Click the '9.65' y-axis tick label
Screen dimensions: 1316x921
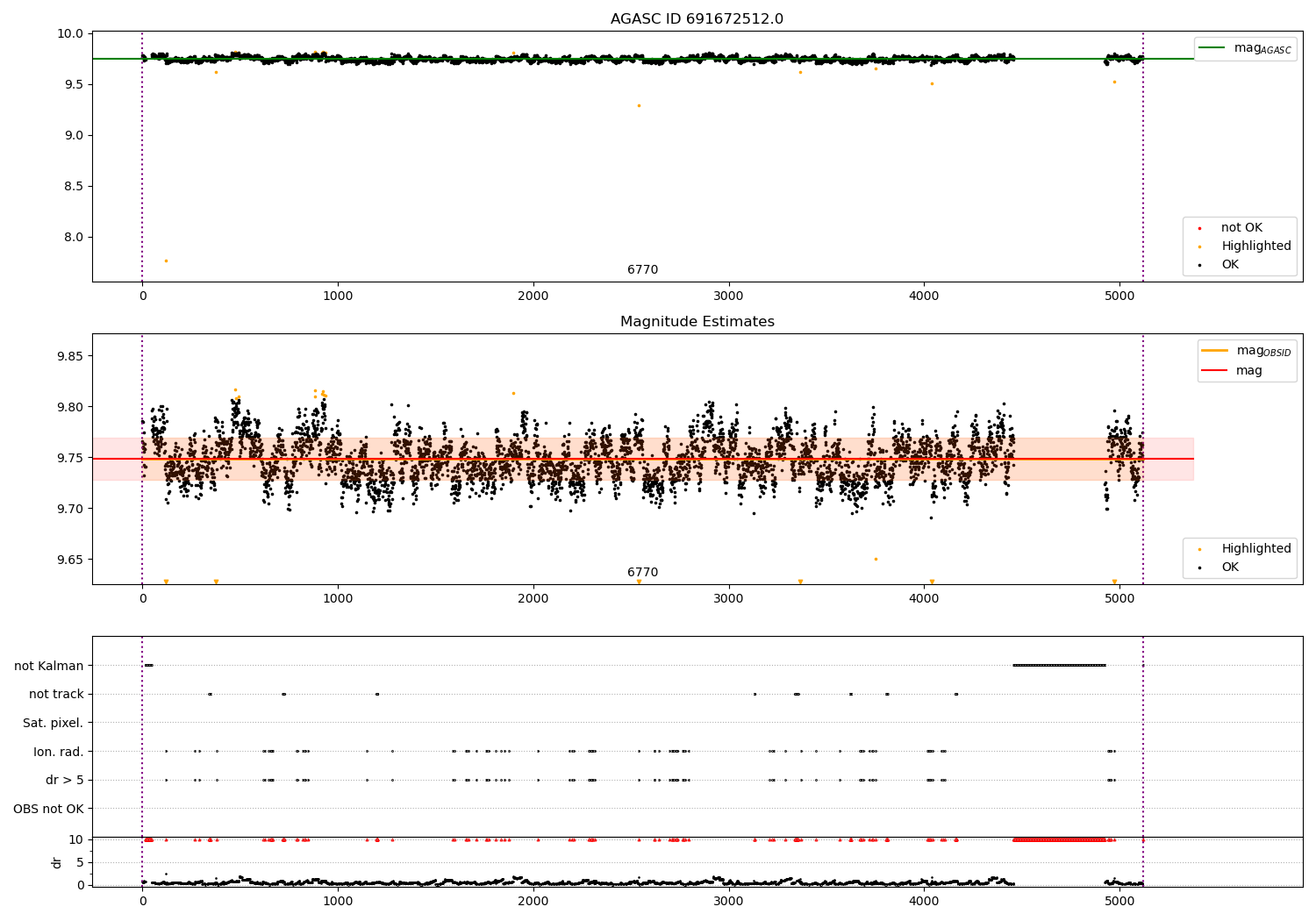coord(69,560)
